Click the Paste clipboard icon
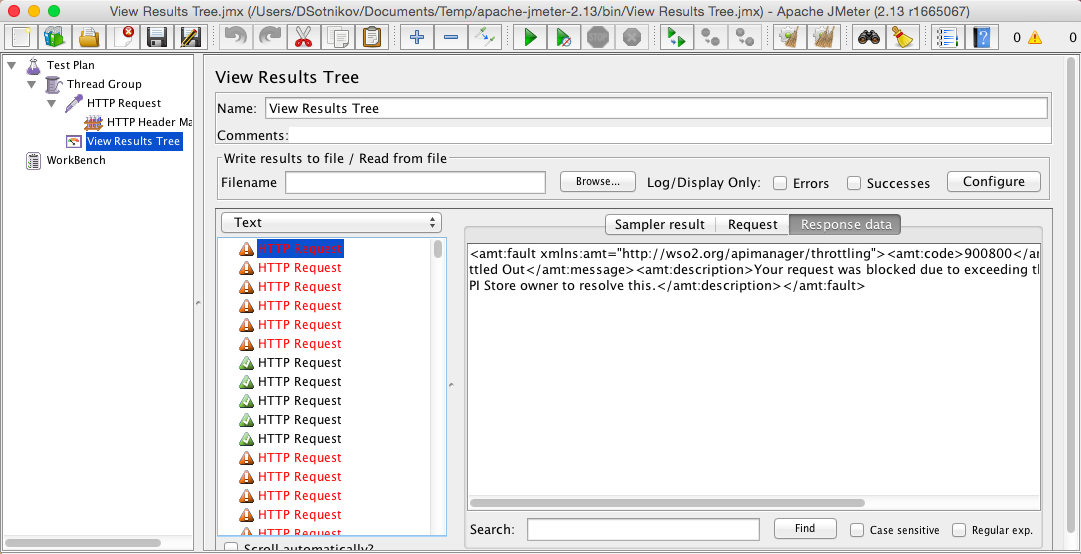Viewport: 1081px width, 554px height. click(x=372, y=38)
